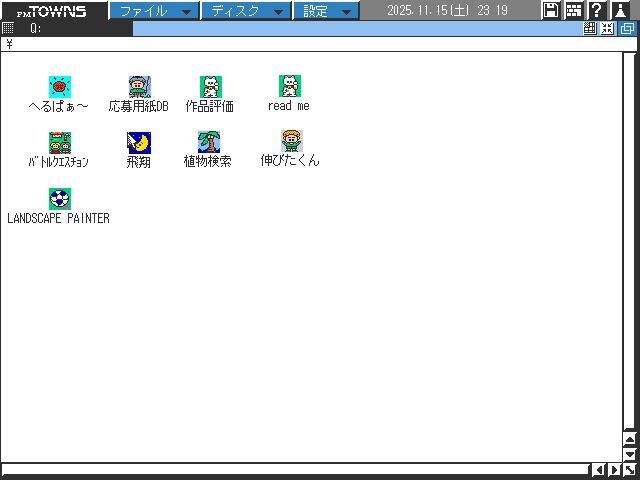The width and height of the screenshot is (640, 480).
Task: Click the overlapping windows icon
Action: point(627,28)
